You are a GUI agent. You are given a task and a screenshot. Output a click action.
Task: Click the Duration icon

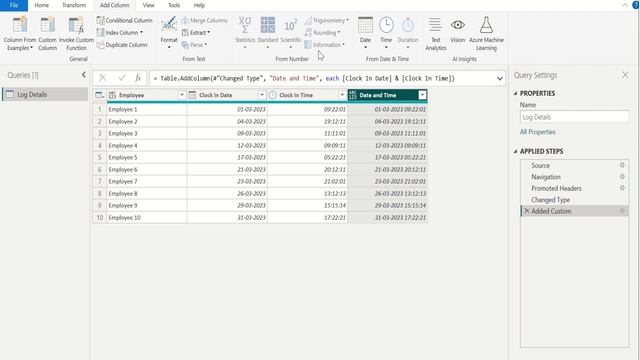click(408, 25)
